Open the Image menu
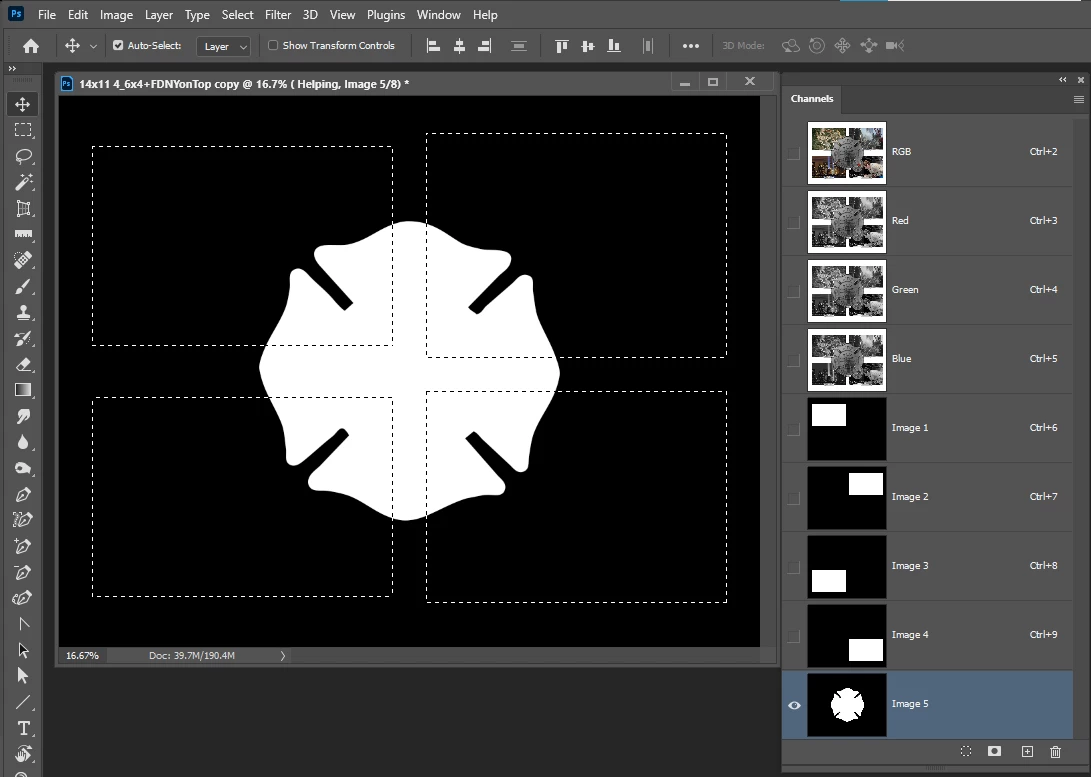This screenshot has height=777, width=1091. point(116,15)
